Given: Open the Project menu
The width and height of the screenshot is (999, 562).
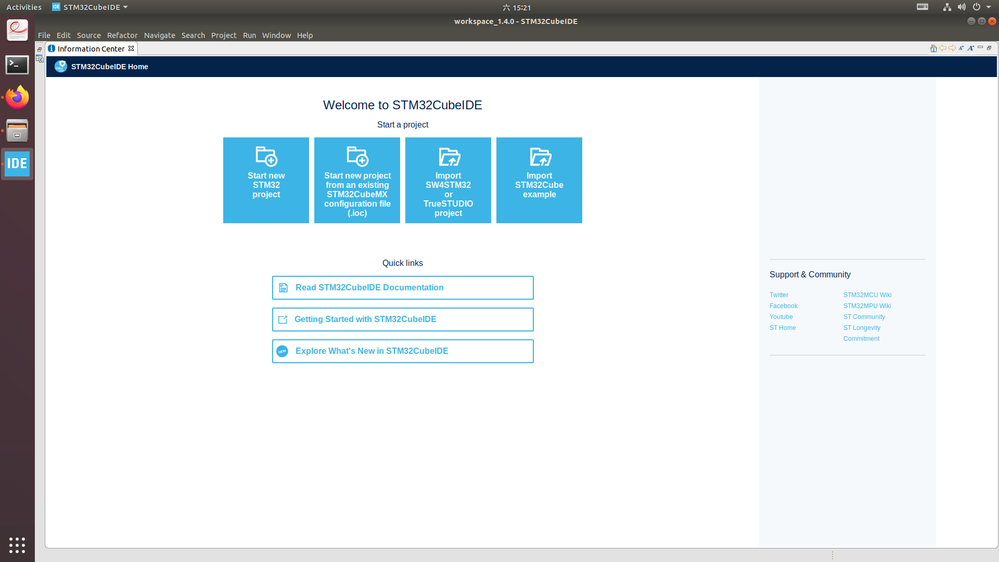Looking at the screenshot, I should [x=224, y=35].
